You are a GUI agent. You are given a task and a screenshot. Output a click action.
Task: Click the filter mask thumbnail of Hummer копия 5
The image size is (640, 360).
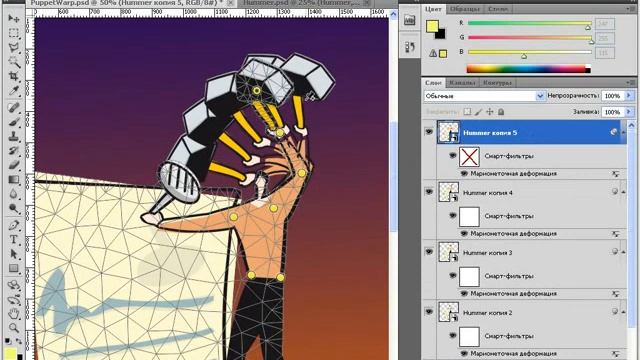pos(469,156)
